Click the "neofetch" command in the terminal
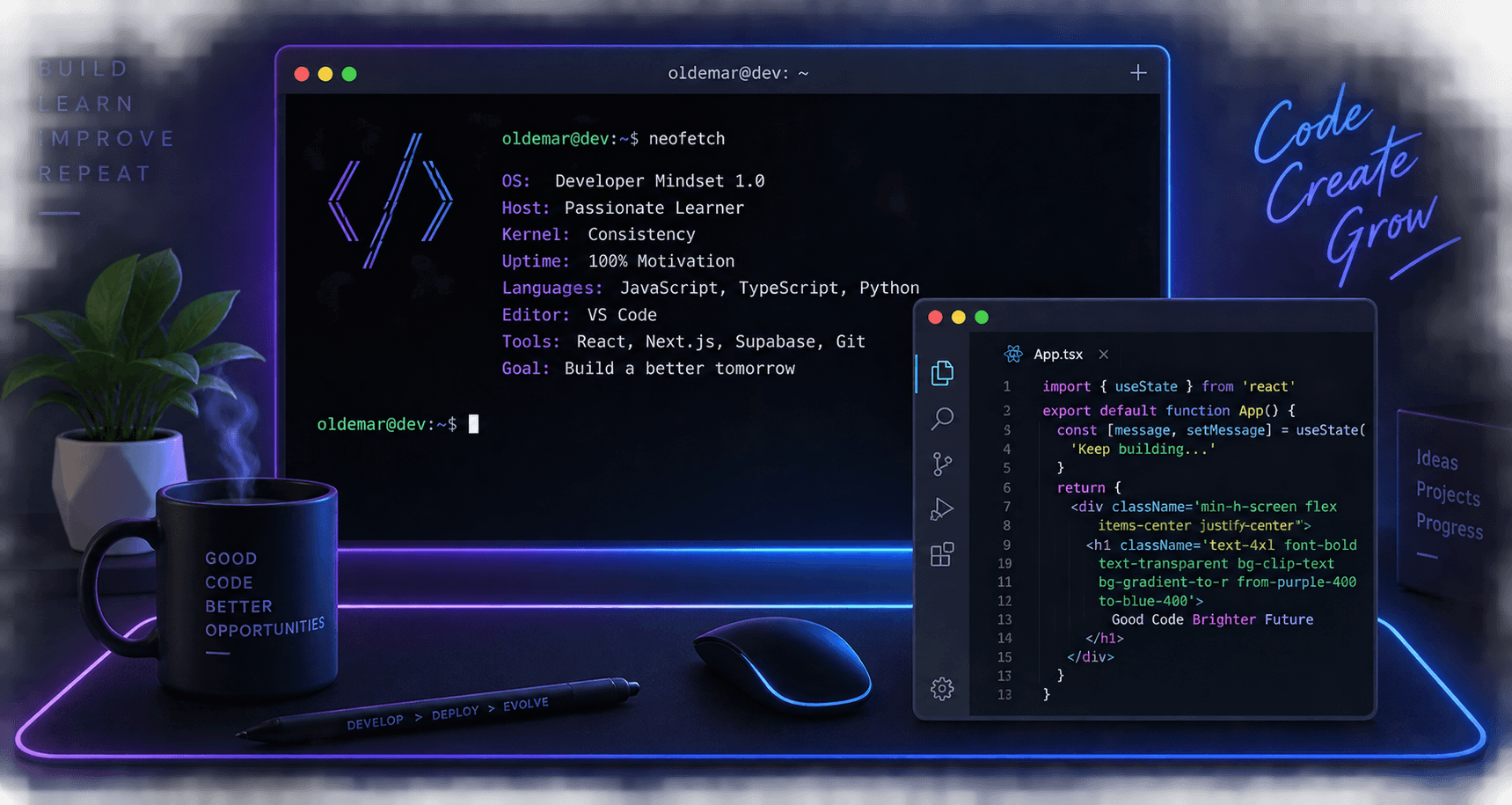Screen dimensions: 1512x805 (x=687, y=138)
